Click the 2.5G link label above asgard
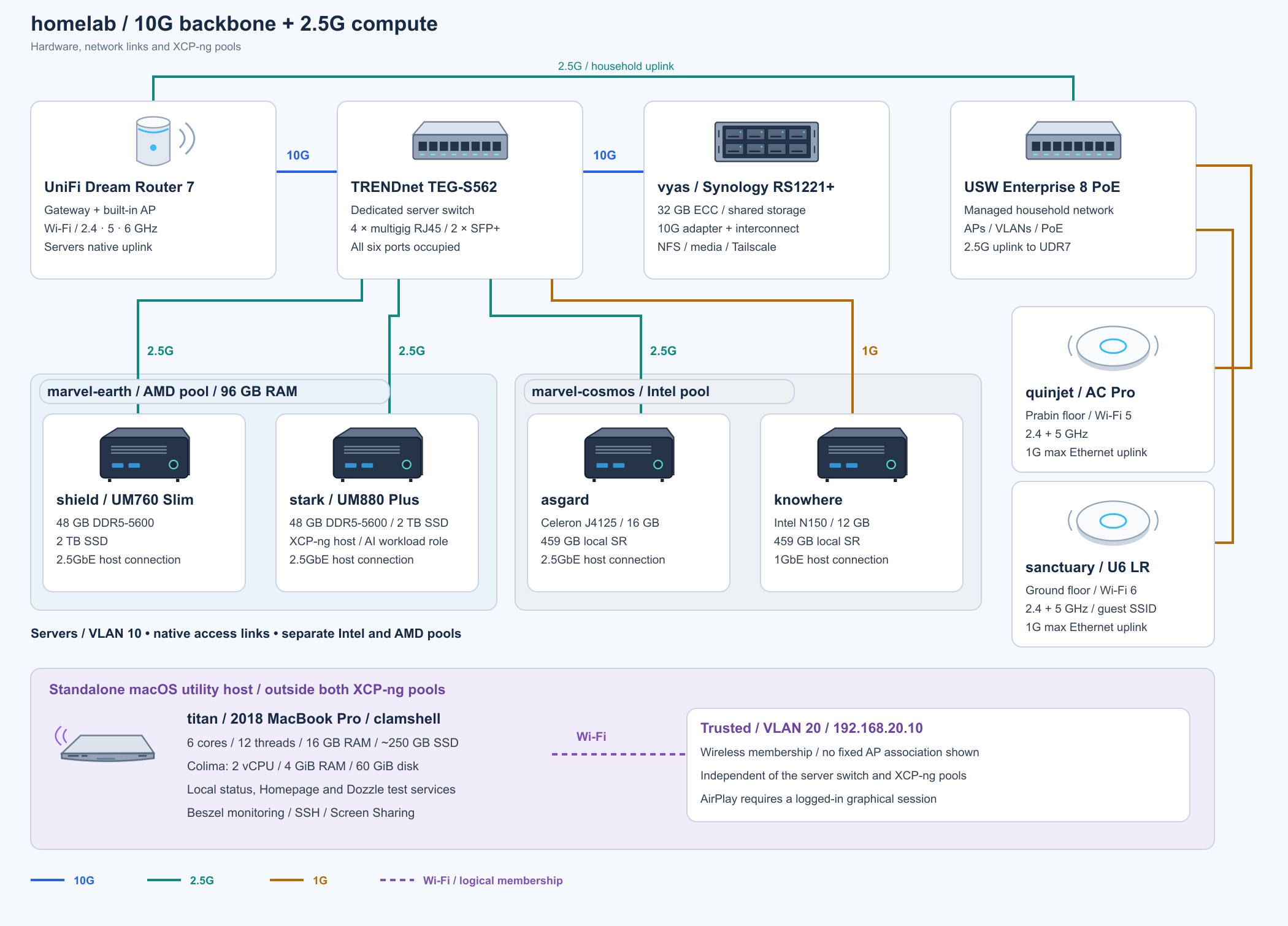This screenshot has width=1288, height=926. point(663,351)
